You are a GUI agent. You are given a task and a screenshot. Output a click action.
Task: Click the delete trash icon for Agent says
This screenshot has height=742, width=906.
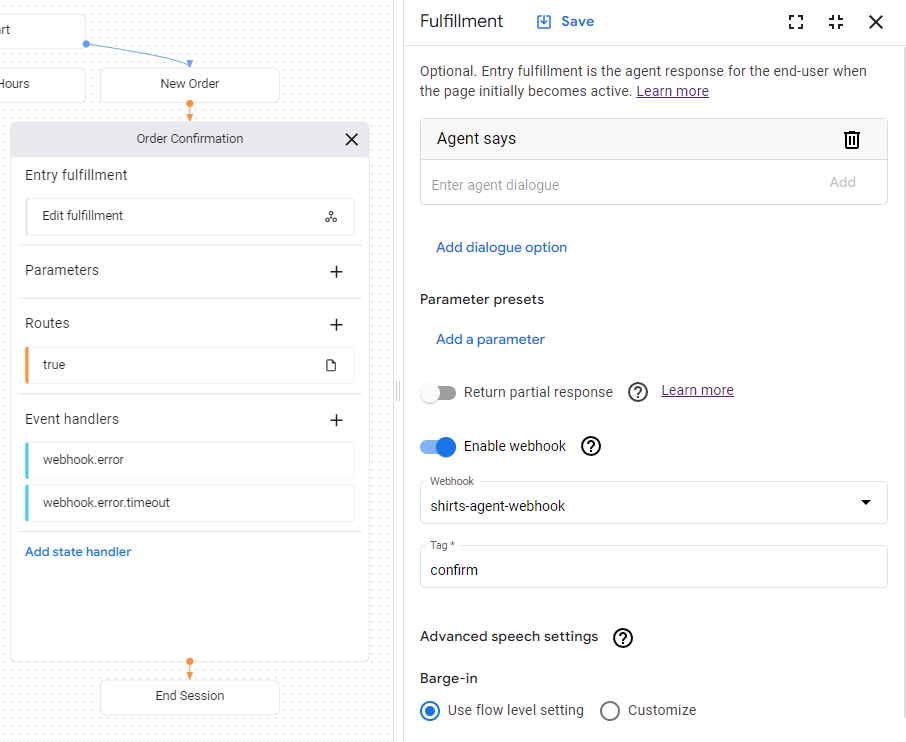(x=851, y=140)
